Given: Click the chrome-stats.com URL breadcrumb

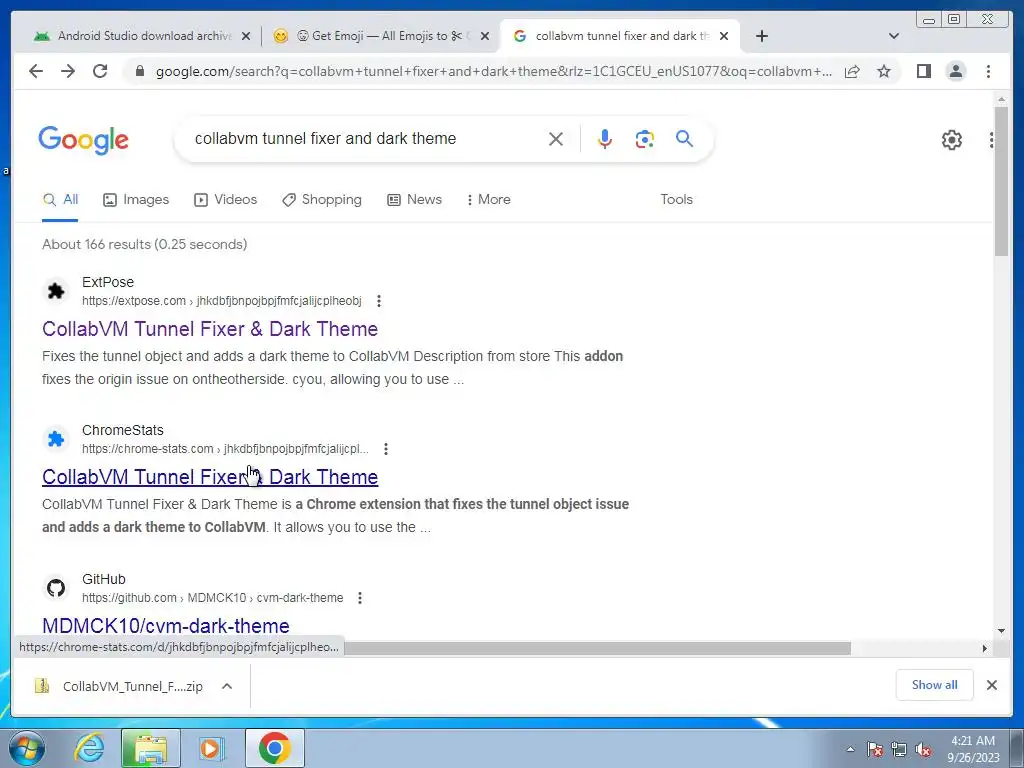Looking at the screenshot, I should coord(225,449).
